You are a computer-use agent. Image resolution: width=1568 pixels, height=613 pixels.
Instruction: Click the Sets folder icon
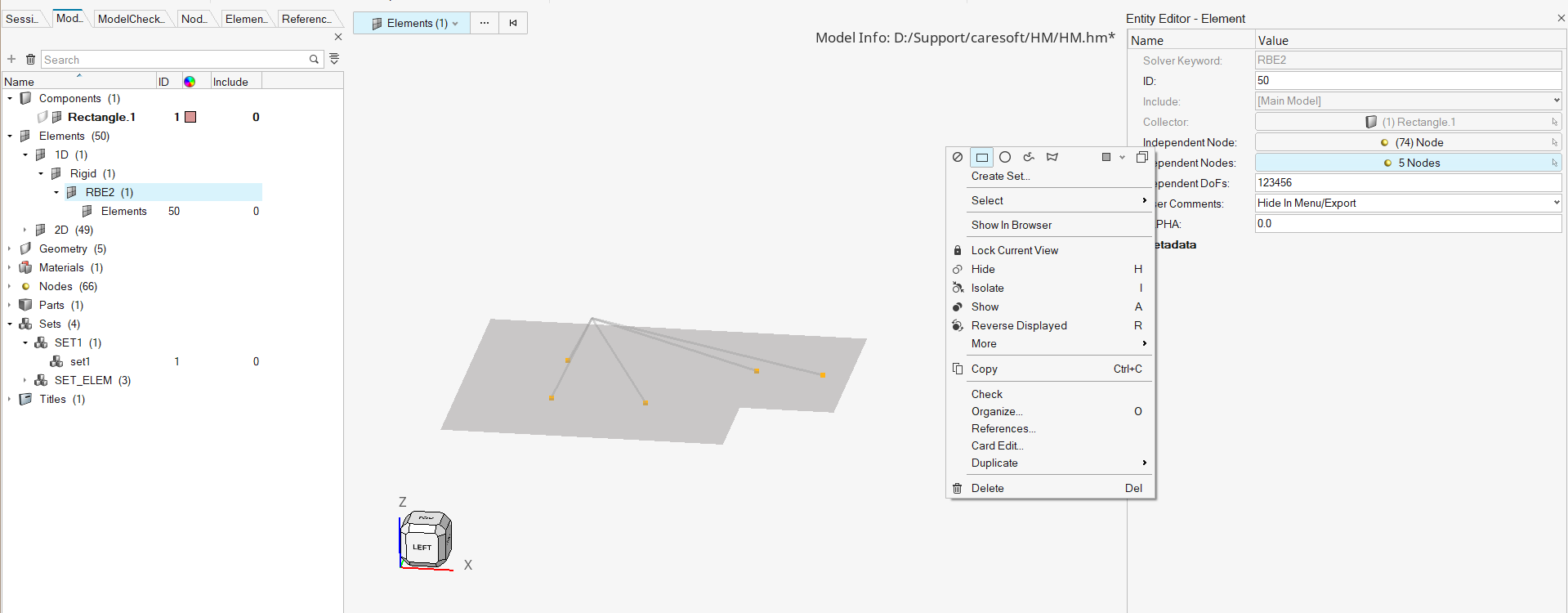(26, 324)
